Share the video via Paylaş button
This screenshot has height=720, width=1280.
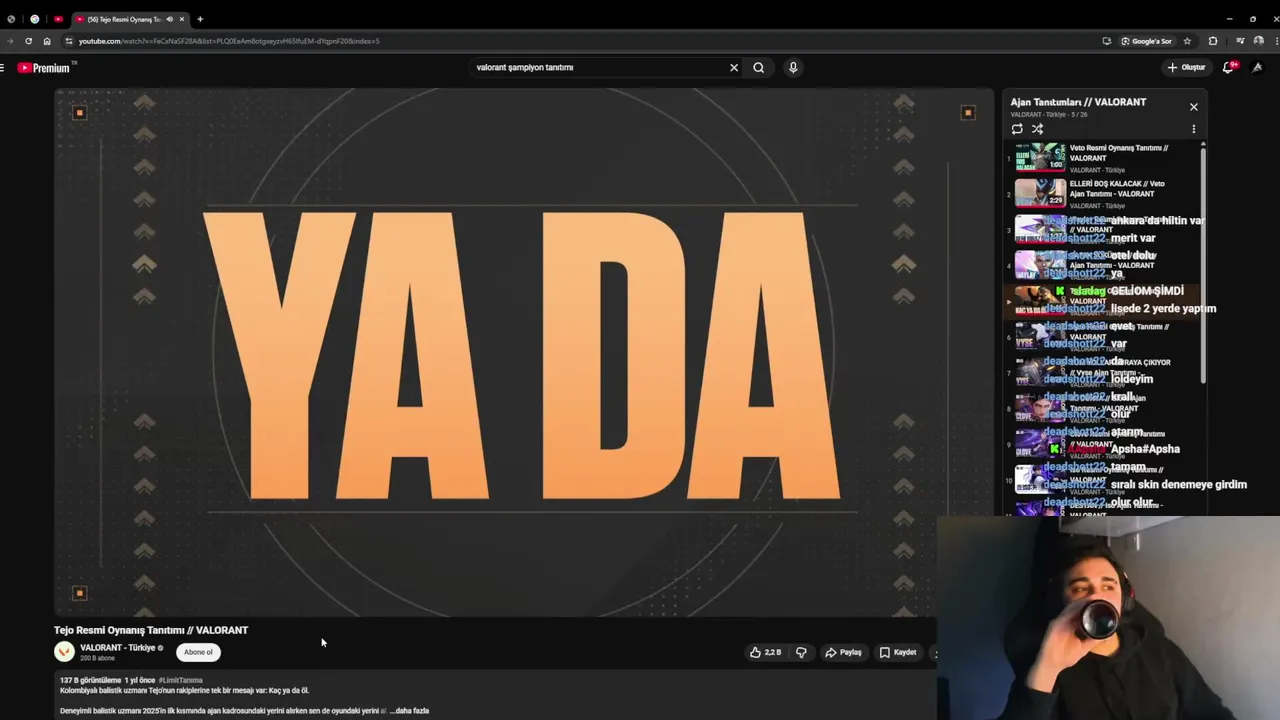tap(843, 652)
